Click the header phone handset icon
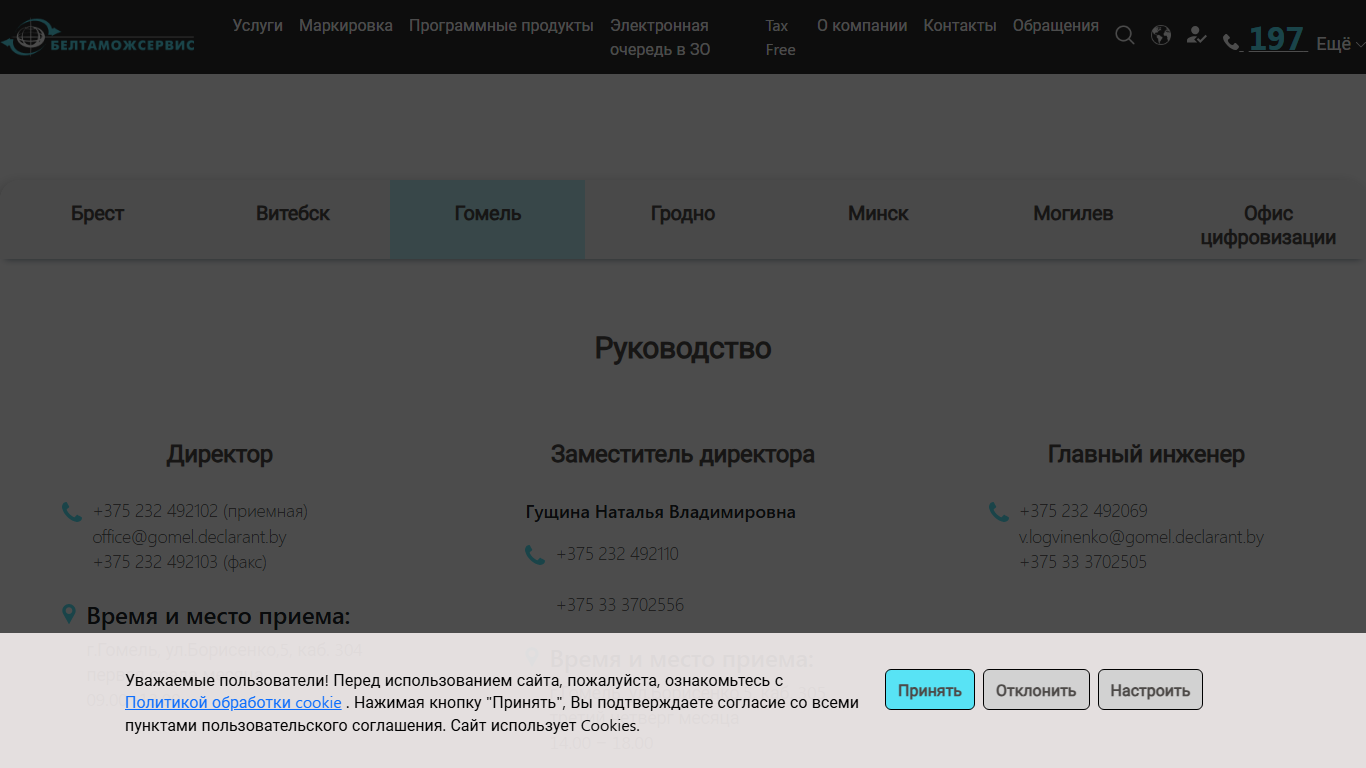This screenshot has width=1366, height=768. 1232,42
